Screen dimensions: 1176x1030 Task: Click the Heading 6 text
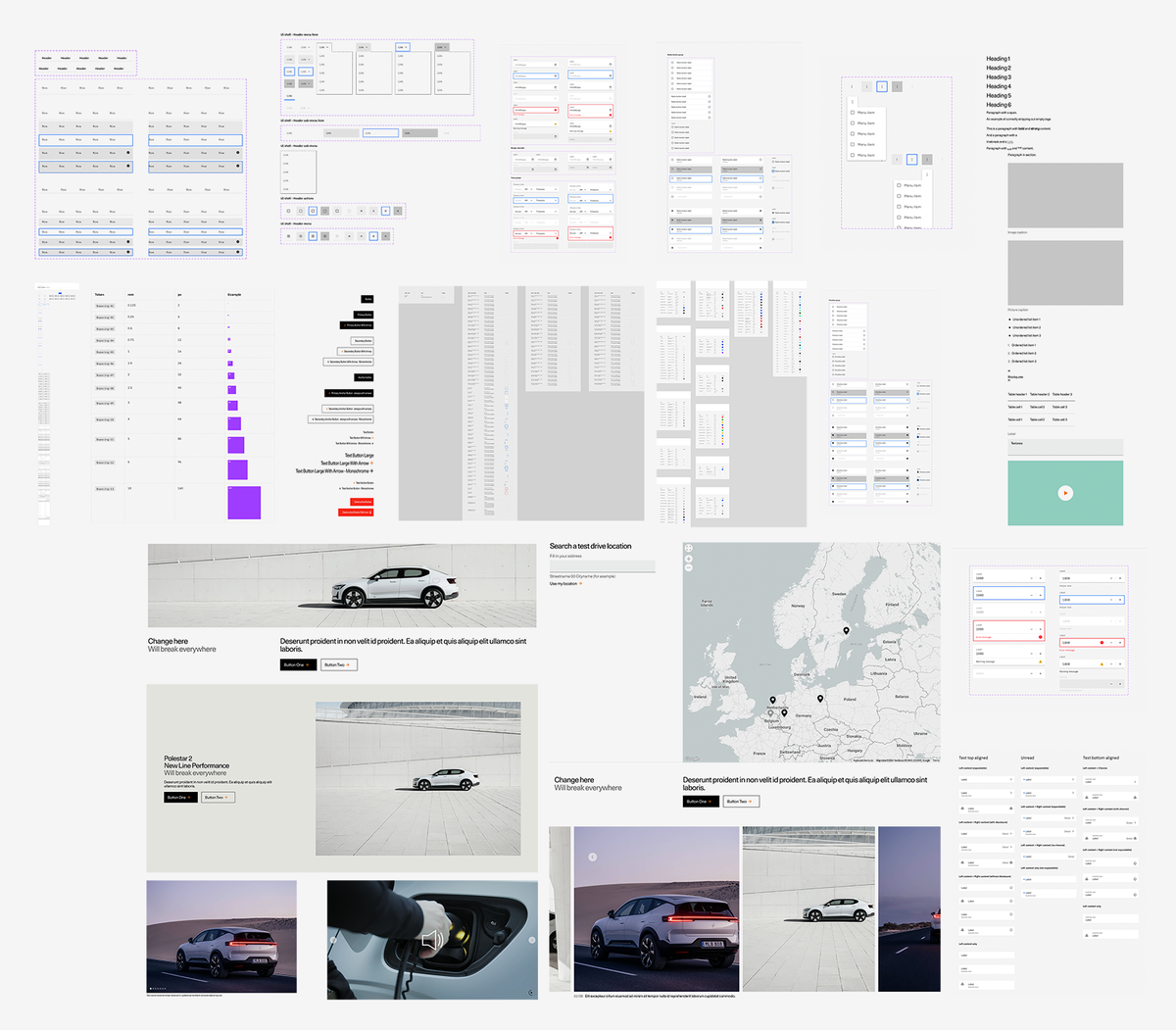(x=999, y=105)
